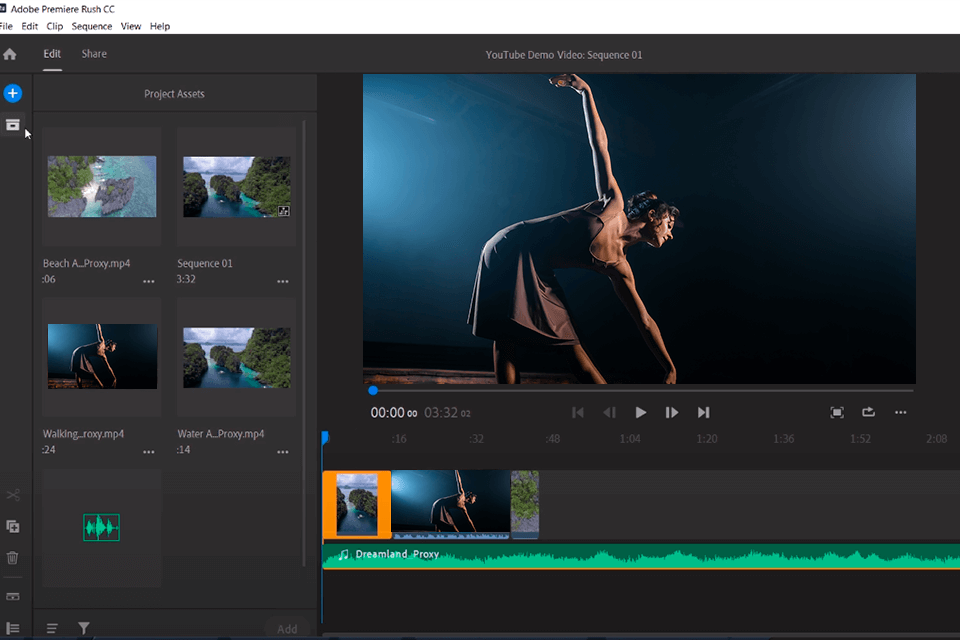Open the more options ellipsis menu
The image size is (960, 640).
click(x=899, y=411)
